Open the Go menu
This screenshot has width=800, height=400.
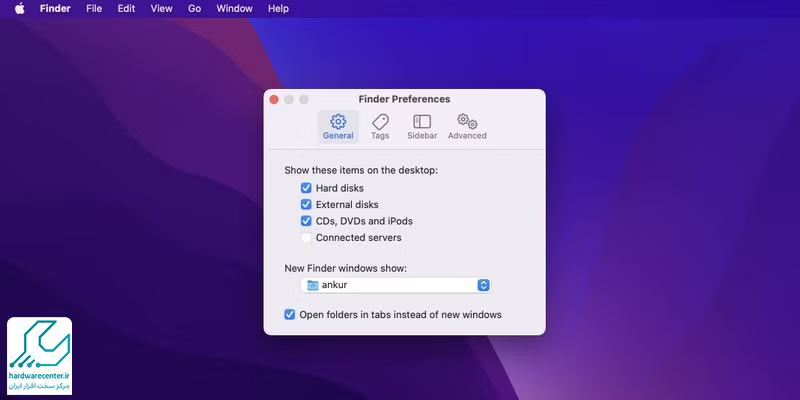click(x=194, y=9)
